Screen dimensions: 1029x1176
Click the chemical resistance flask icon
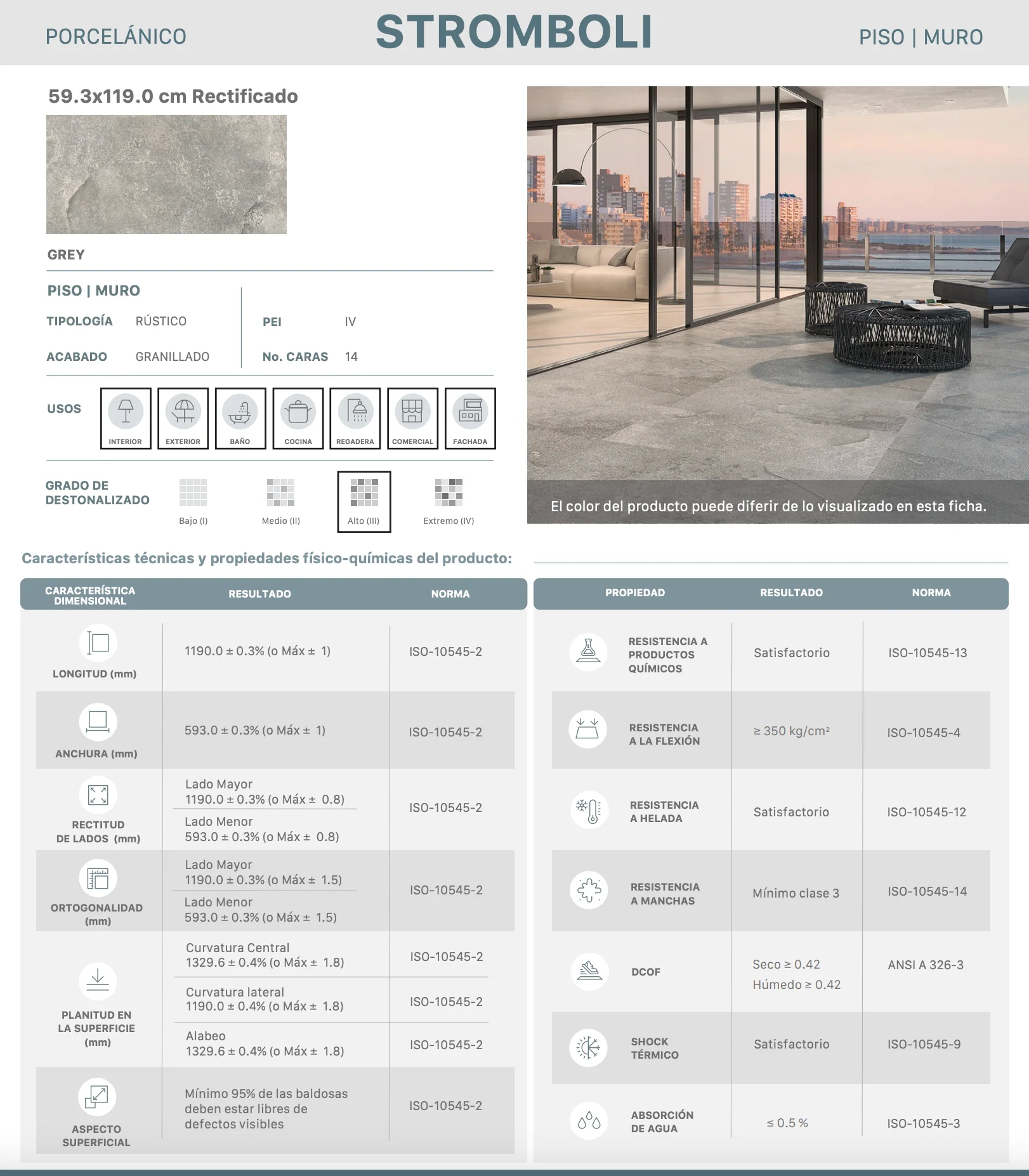pyautogui.click(x=588, y=651)
